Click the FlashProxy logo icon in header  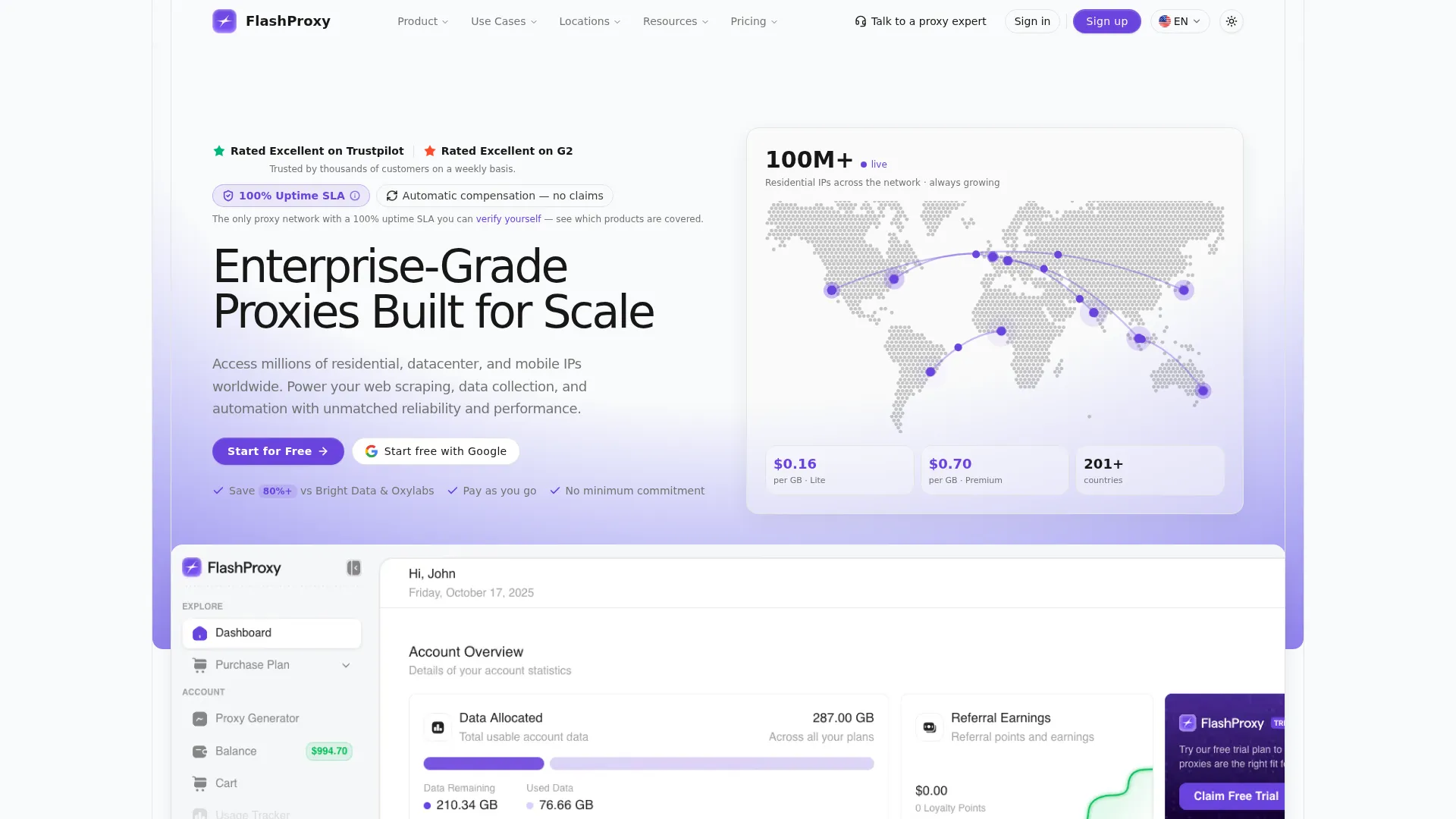tap(224, 21)
